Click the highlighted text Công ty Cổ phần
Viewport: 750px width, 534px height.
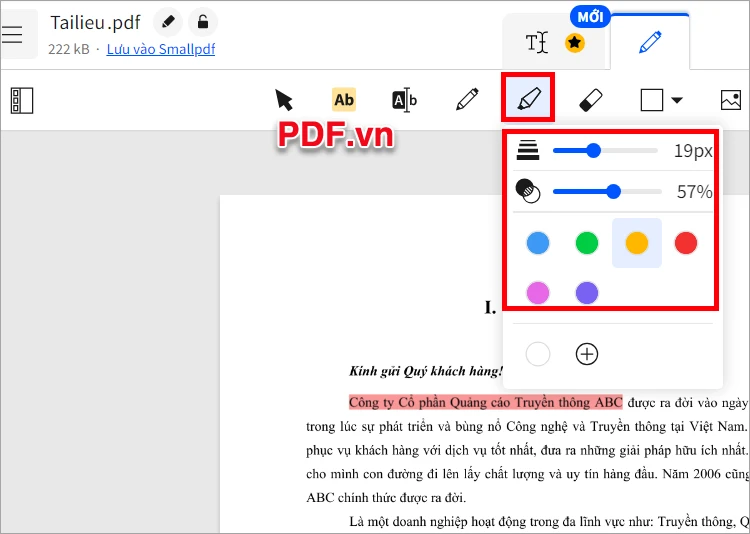tap(485, 402)
